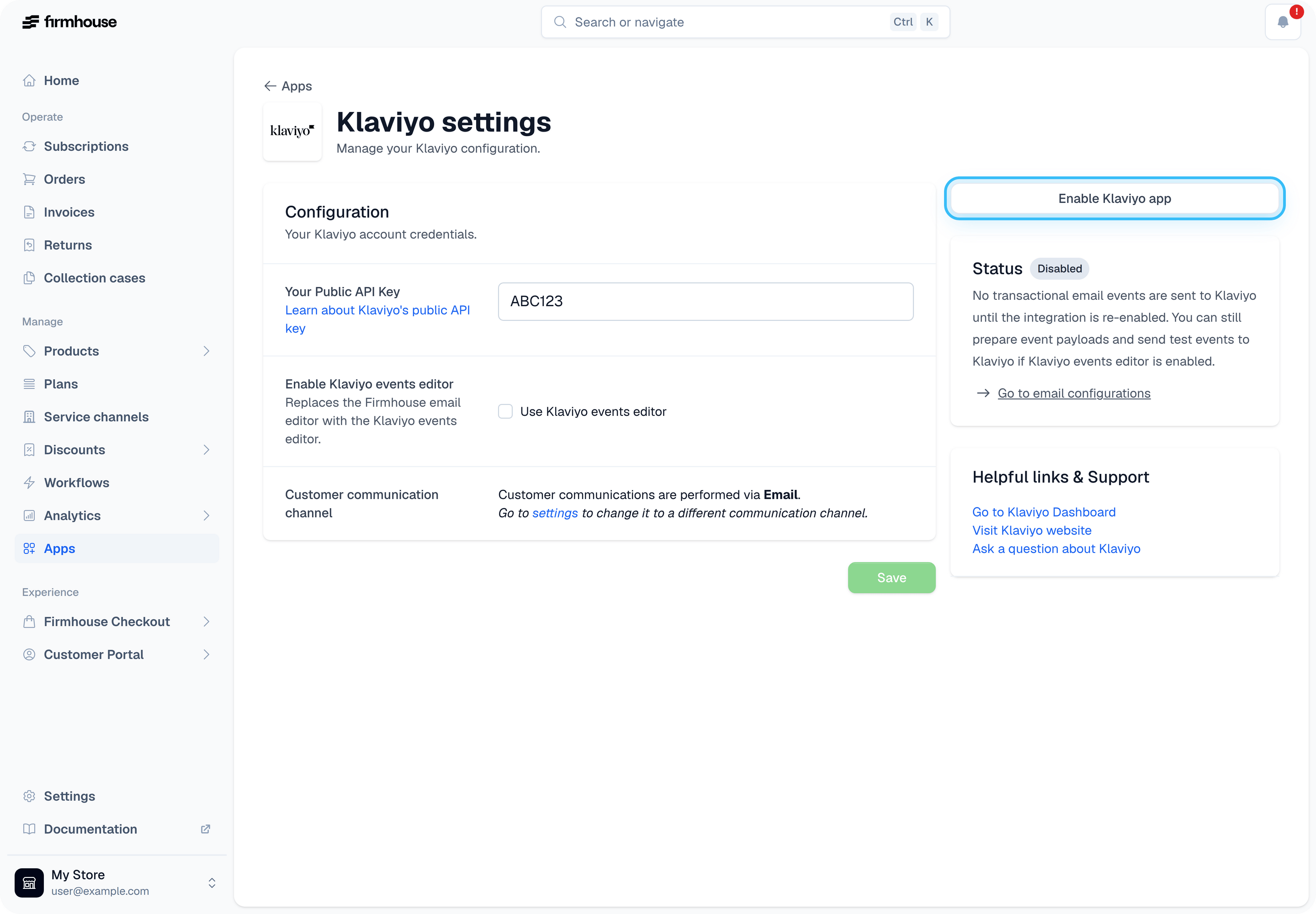Open Go to email configurations link

(1074, 393)
